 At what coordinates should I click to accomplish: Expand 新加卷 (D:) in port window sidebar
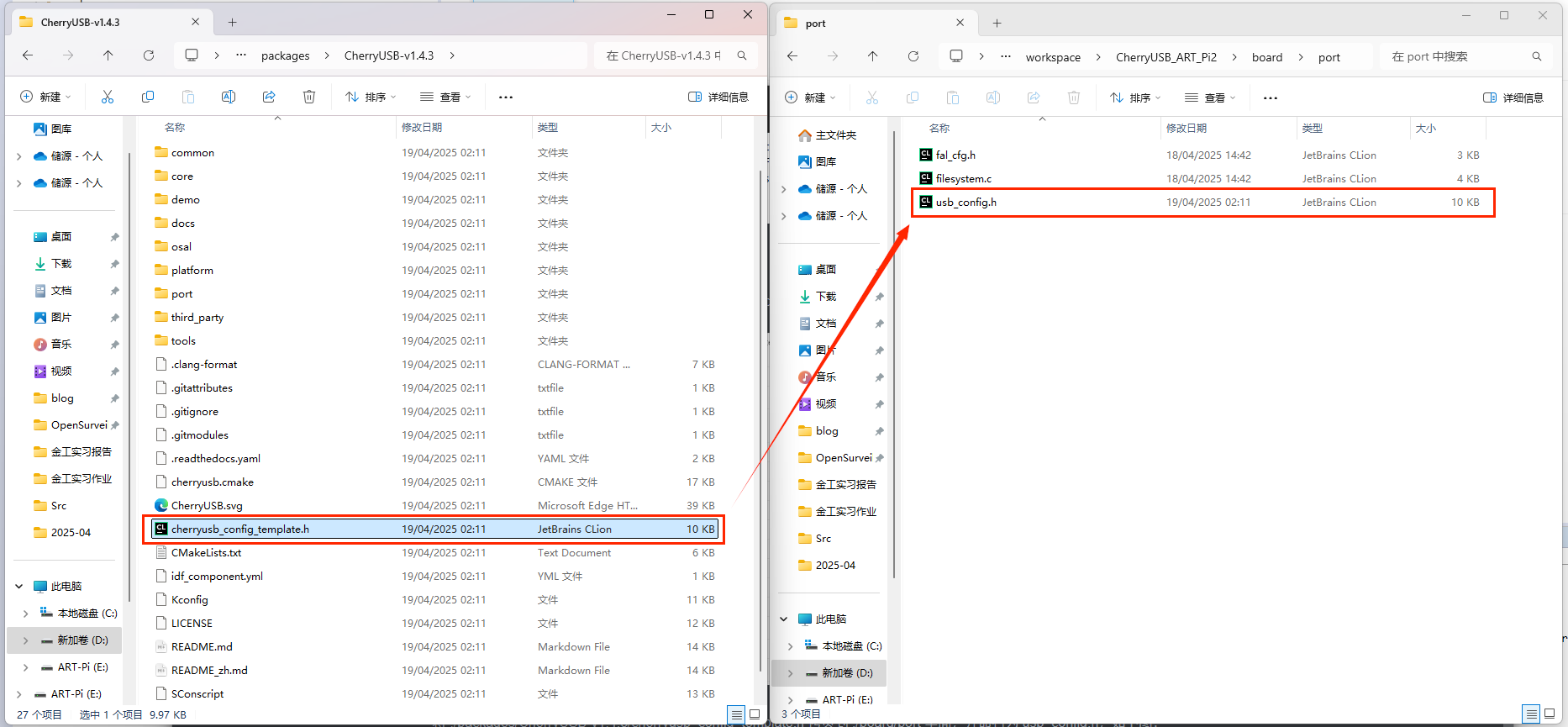coord(791,673)
